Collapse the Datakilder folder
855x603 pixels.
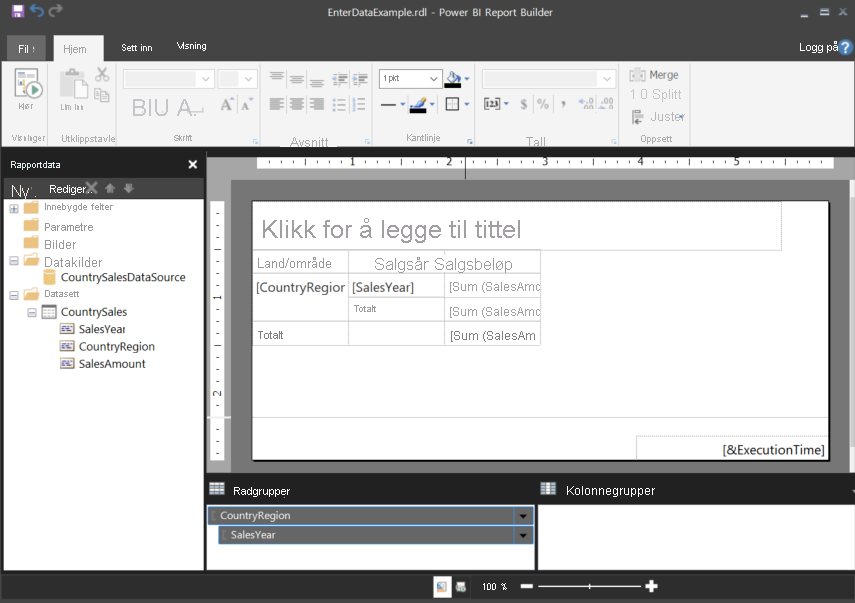pos(14,261)
